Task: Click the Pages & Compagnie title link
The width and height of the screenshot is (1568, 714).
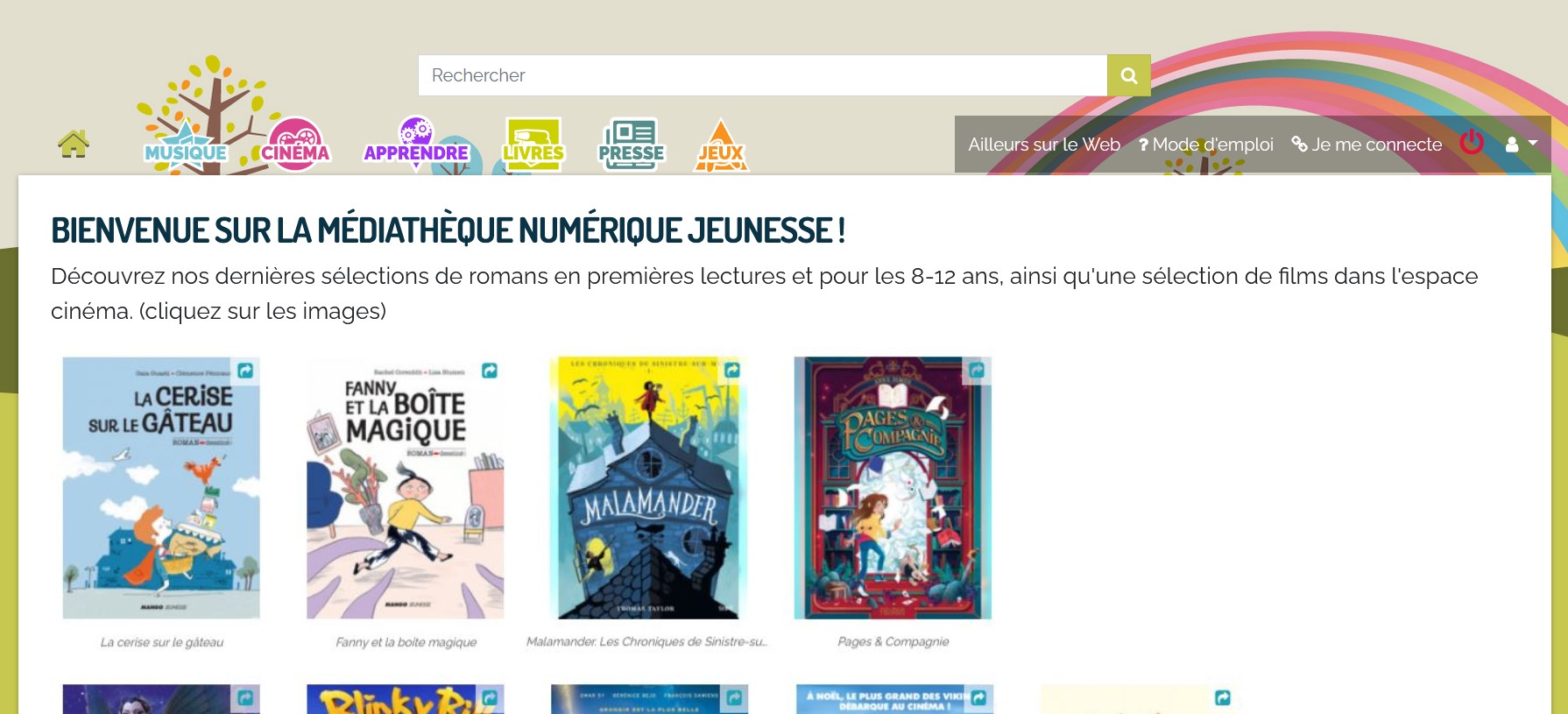Action: pos(893,642)
